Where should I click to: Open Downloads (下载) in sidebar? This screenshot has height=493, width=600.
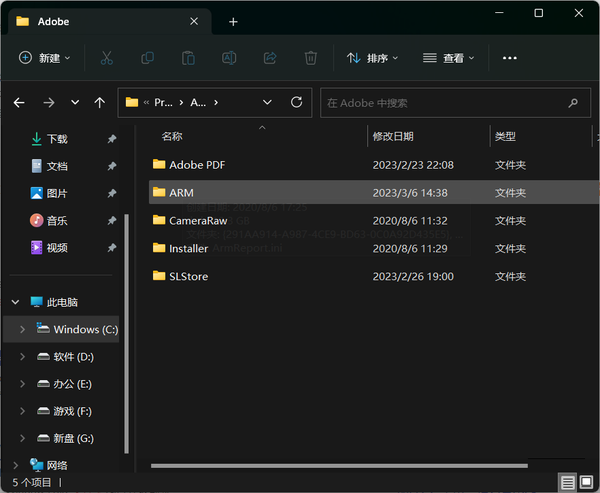click(x=57, y=139)
